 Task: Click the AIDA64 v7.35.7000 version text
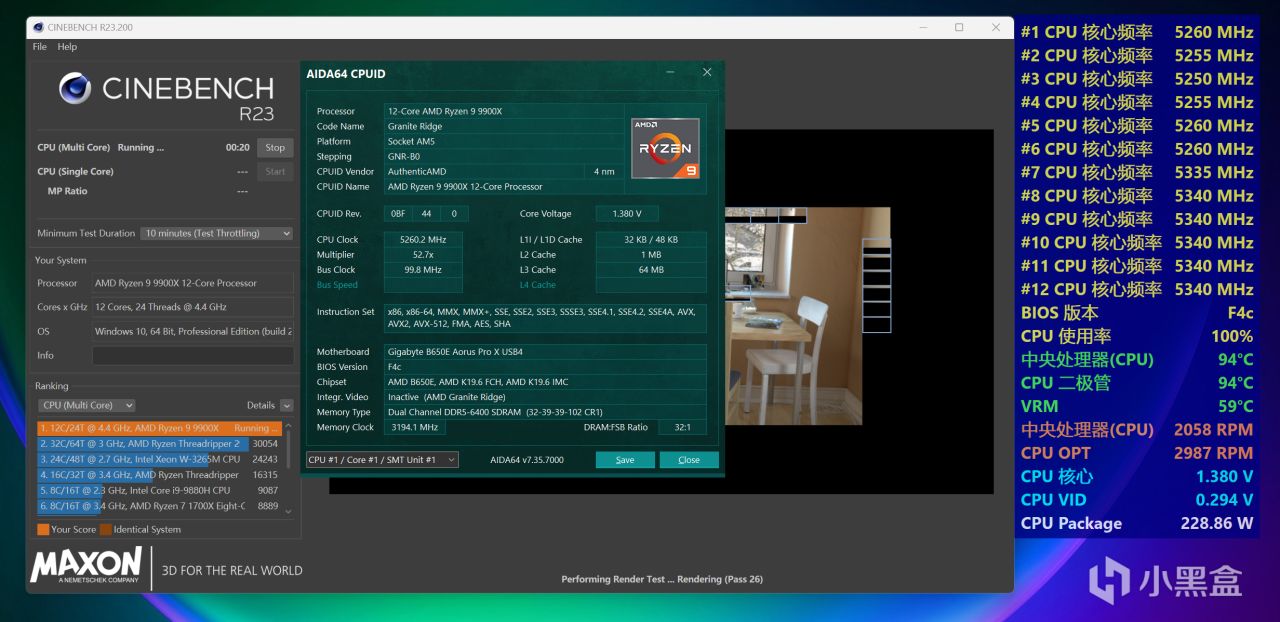click(527, 460)
